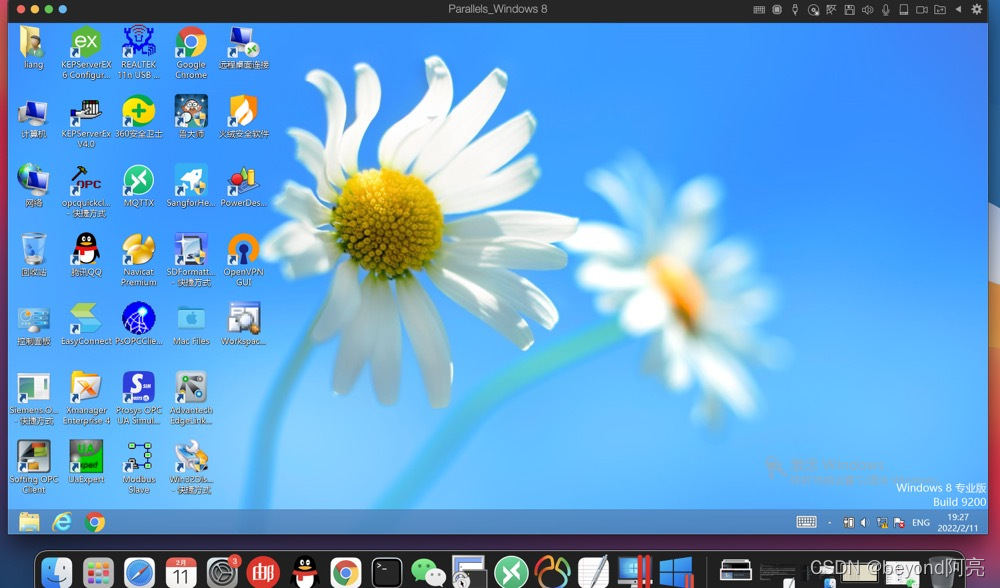Open WeChat in the Dock
This screenshot has height=588, width=1000.
(x=428, y=571)
